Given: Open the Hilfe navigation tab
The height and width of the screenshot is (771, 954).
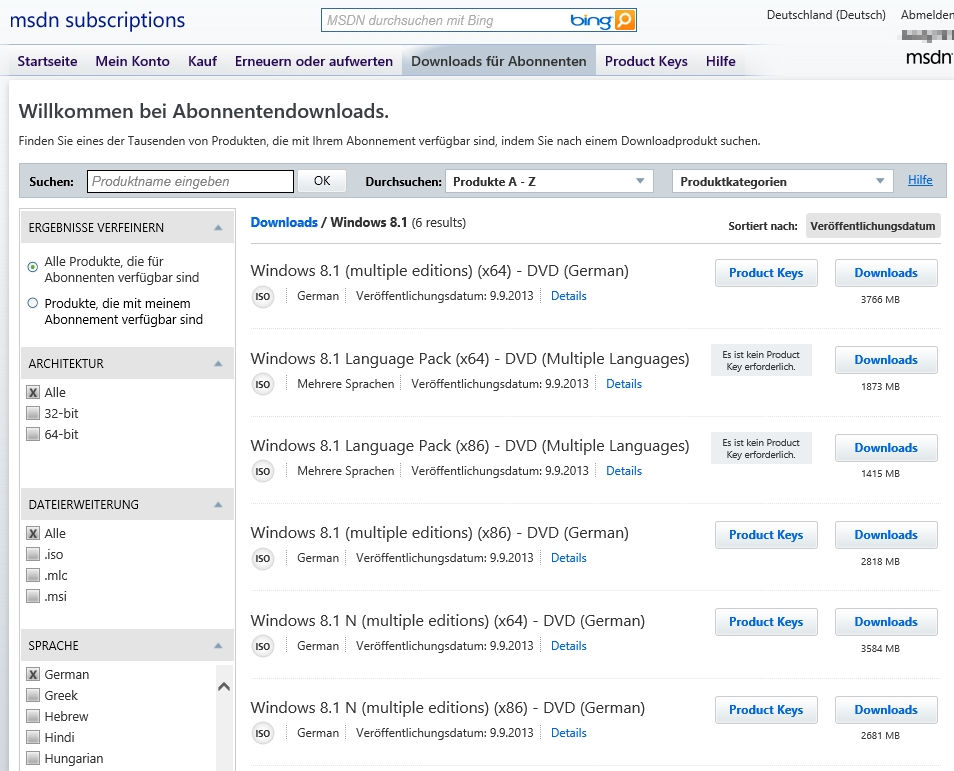Looking at the screenshot, I should pyautogui.click(x=720, y=61).
